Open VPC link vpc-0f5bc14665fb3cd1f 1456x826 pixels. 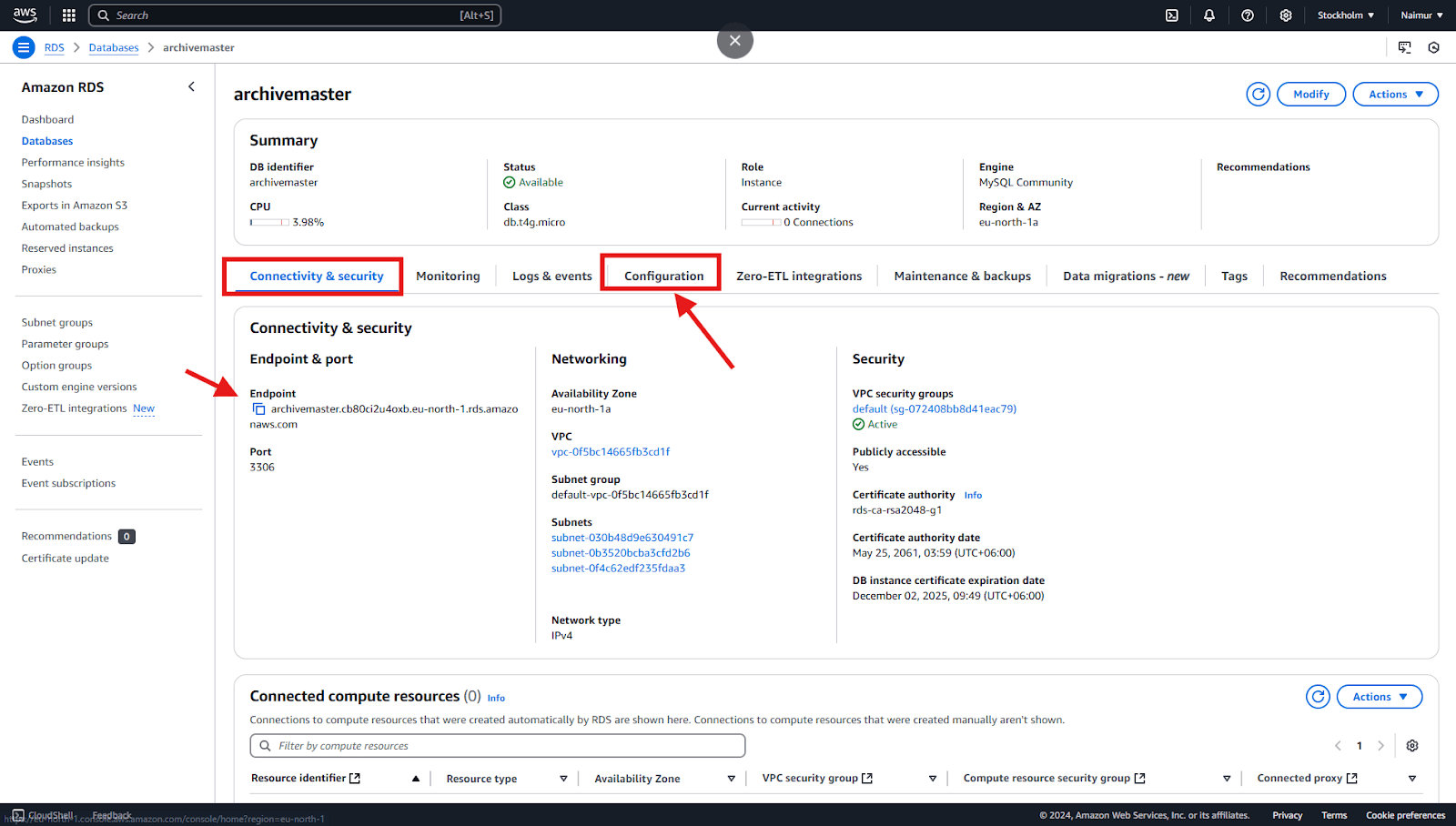[x=611, y=451]
